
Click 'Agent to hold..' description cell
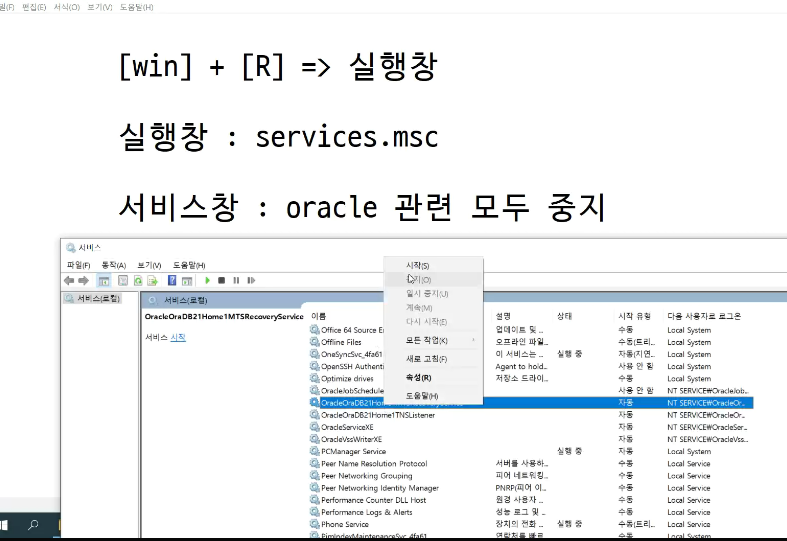(x=521, y=366)
